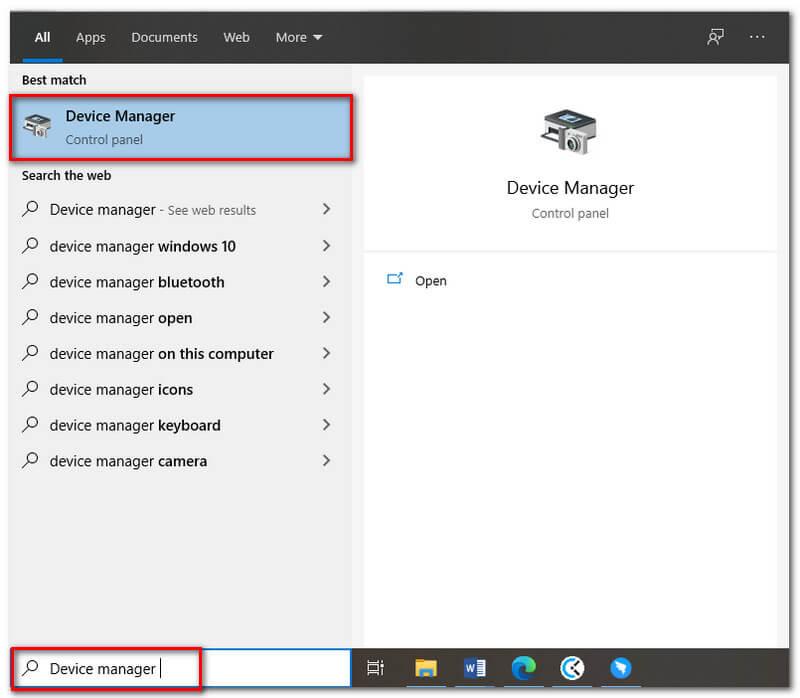This screenshot has height=698, width=800.
Task: Expand arrow for device manager camera
Action: tap(326, 461)
